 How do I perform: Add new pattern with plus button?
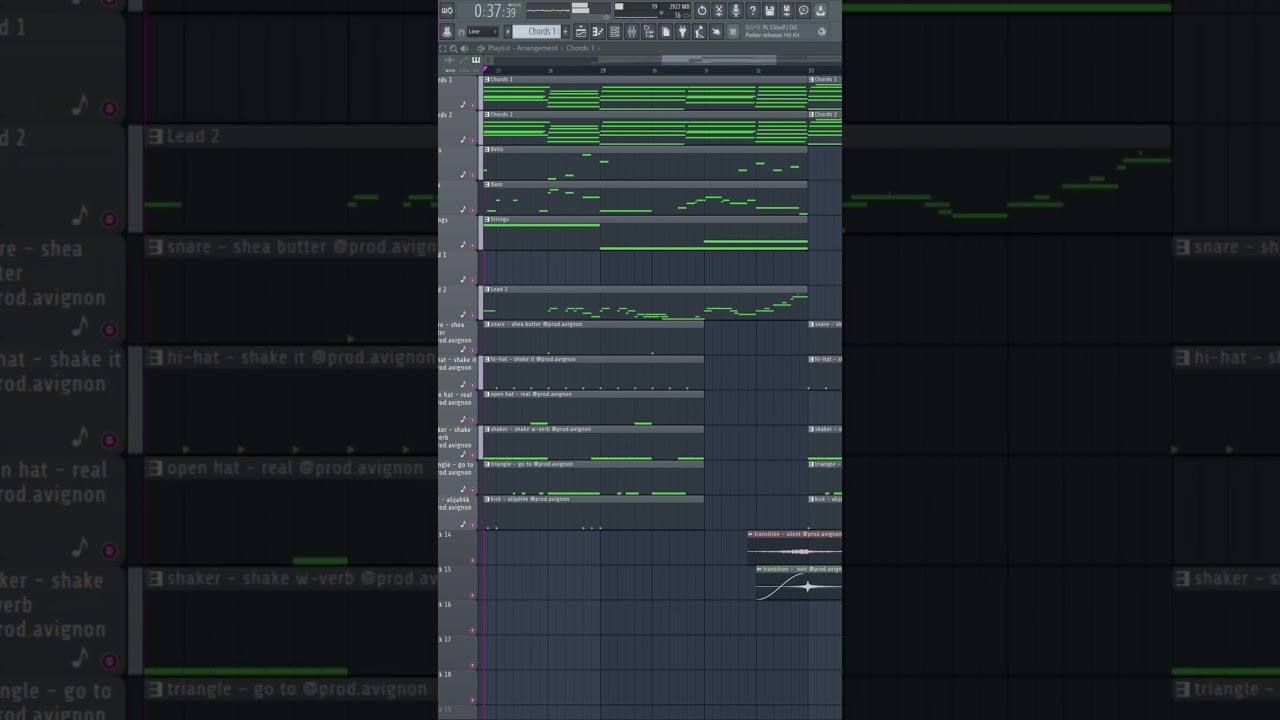tap(565, 32)
